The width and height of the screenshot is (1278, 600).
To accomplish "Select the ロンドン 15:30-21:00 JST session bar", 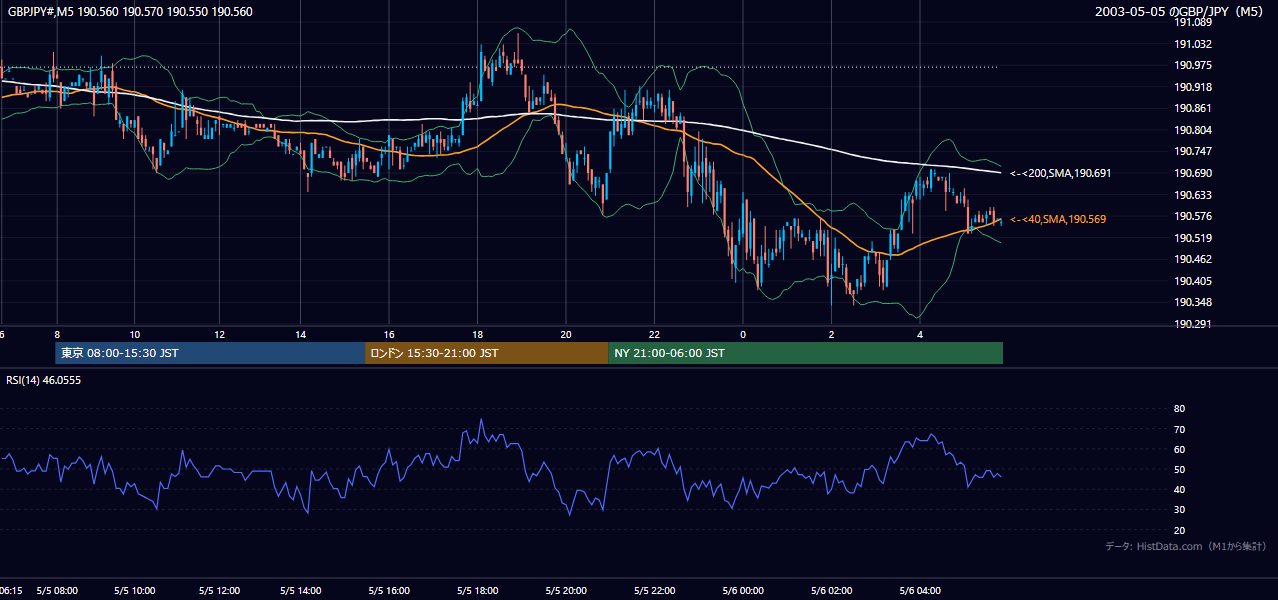I will 486,353.
